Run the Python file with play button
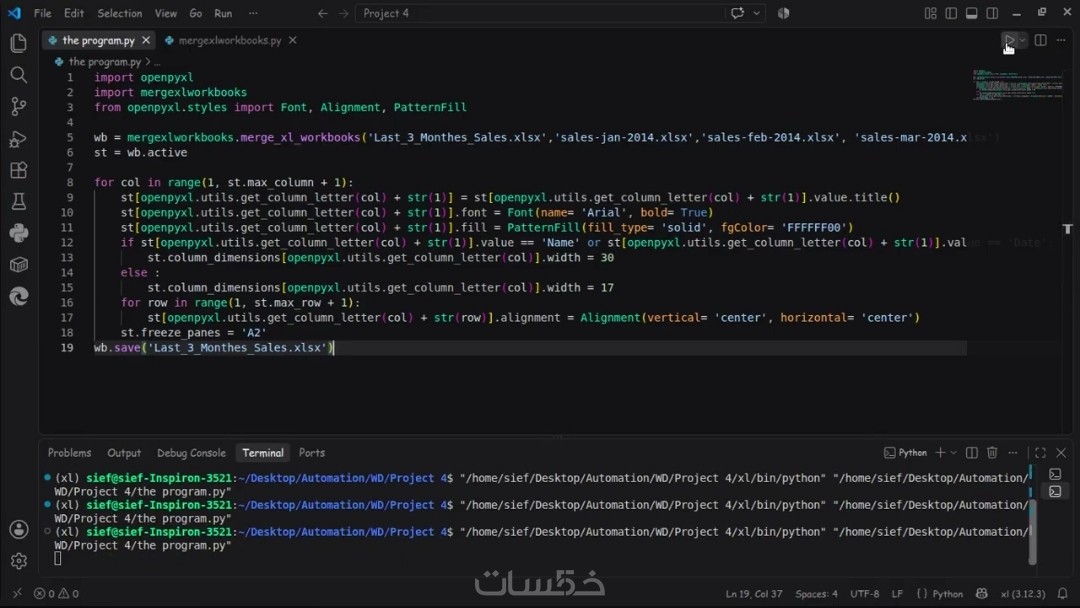This screenshot has width=1080, height=608. pyautogui.click(x=1009, y=40)
